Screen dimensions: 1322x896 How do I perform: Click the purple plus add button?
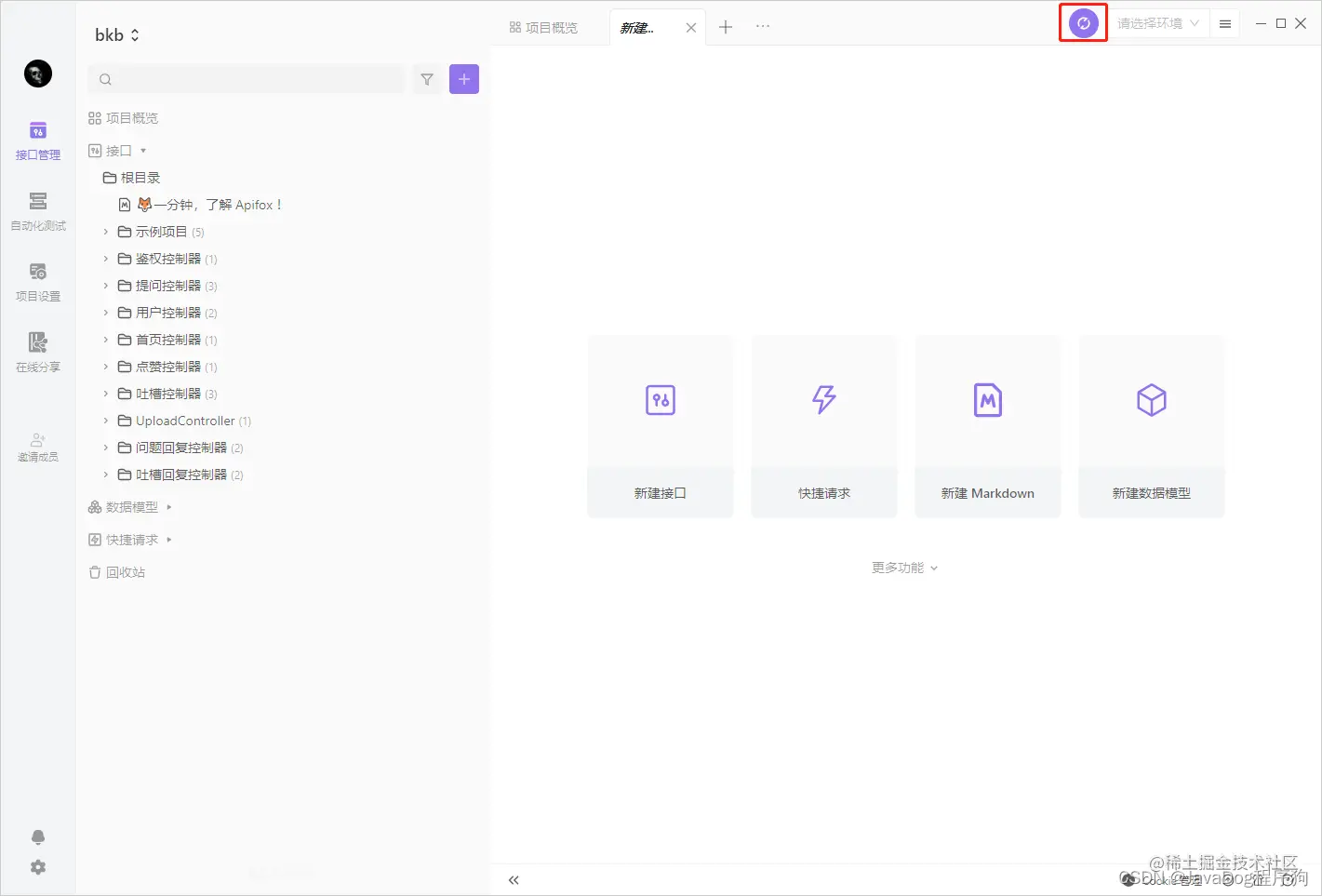click(x=464, y=79)
